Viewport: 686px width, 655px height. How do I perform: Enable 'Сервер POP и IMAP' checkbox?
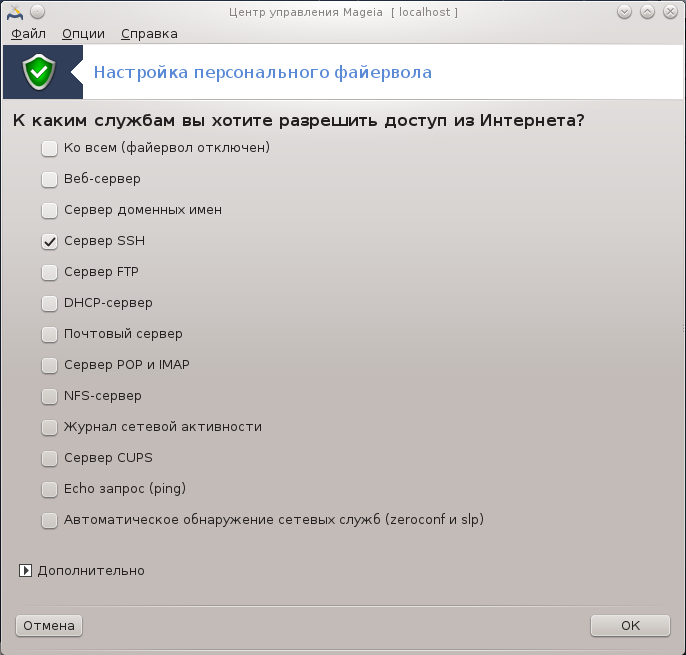click(x=49, y=365)
